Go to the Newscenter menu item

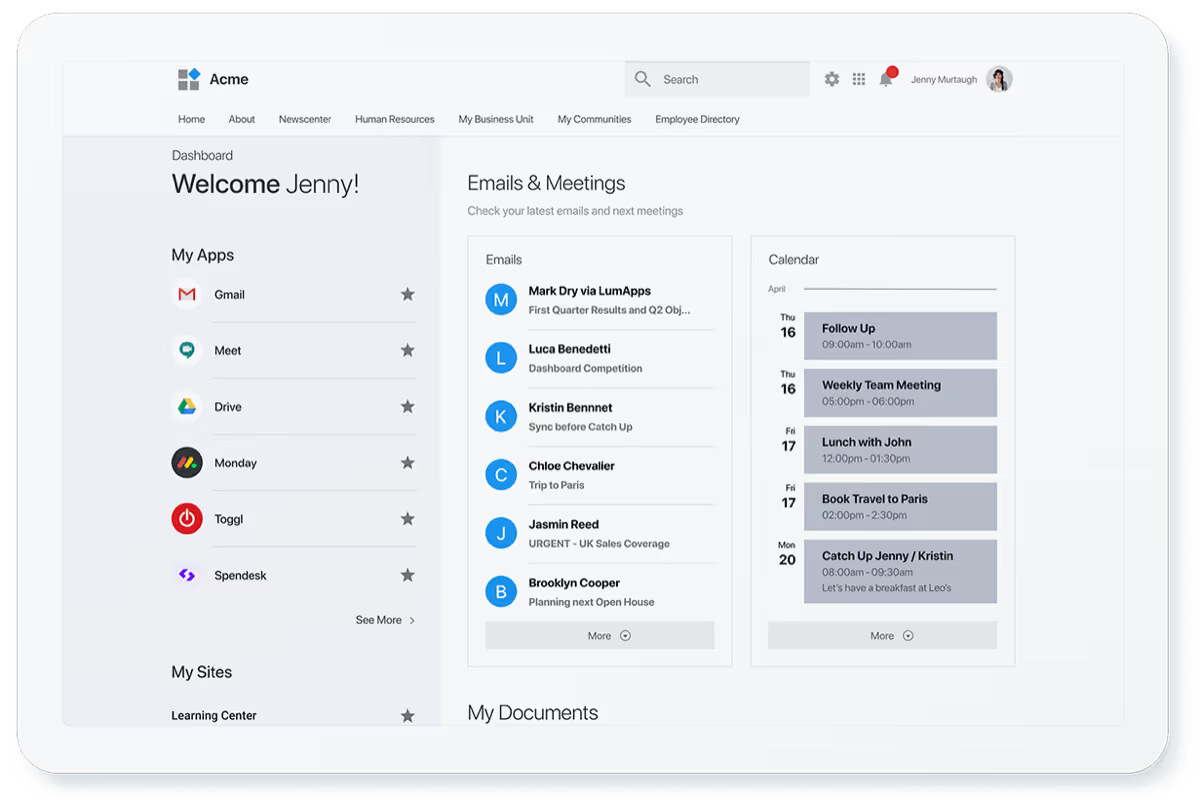305,119
